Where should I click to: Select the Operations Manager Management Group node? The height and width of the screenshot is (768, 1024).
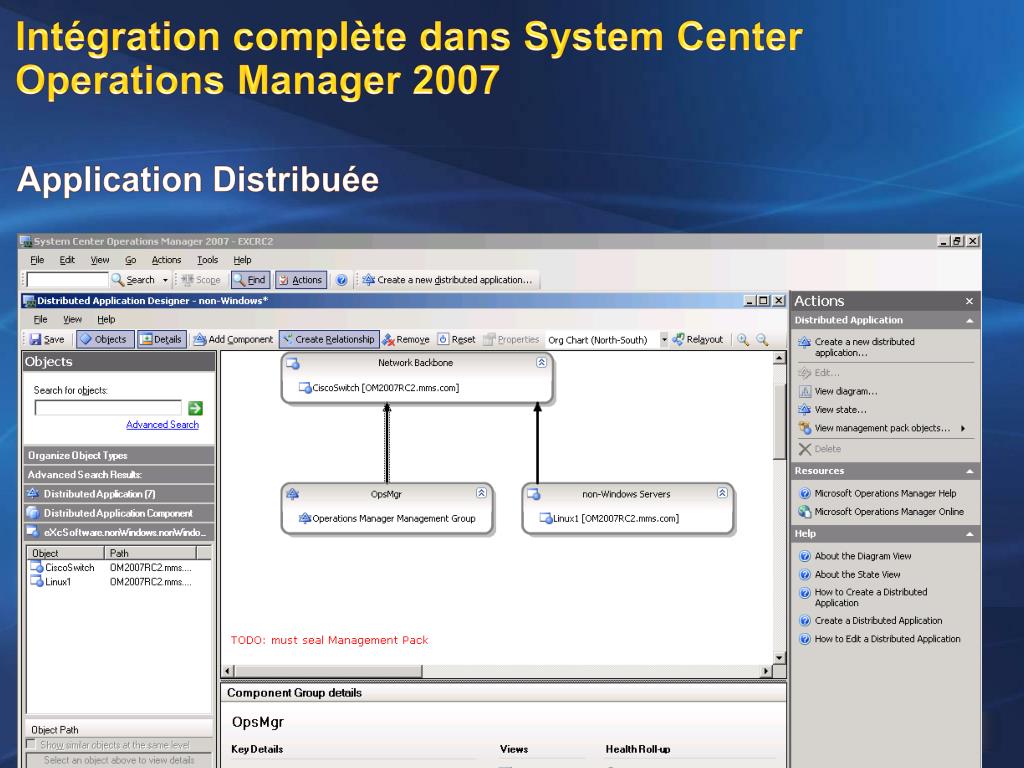pos(387,519)
